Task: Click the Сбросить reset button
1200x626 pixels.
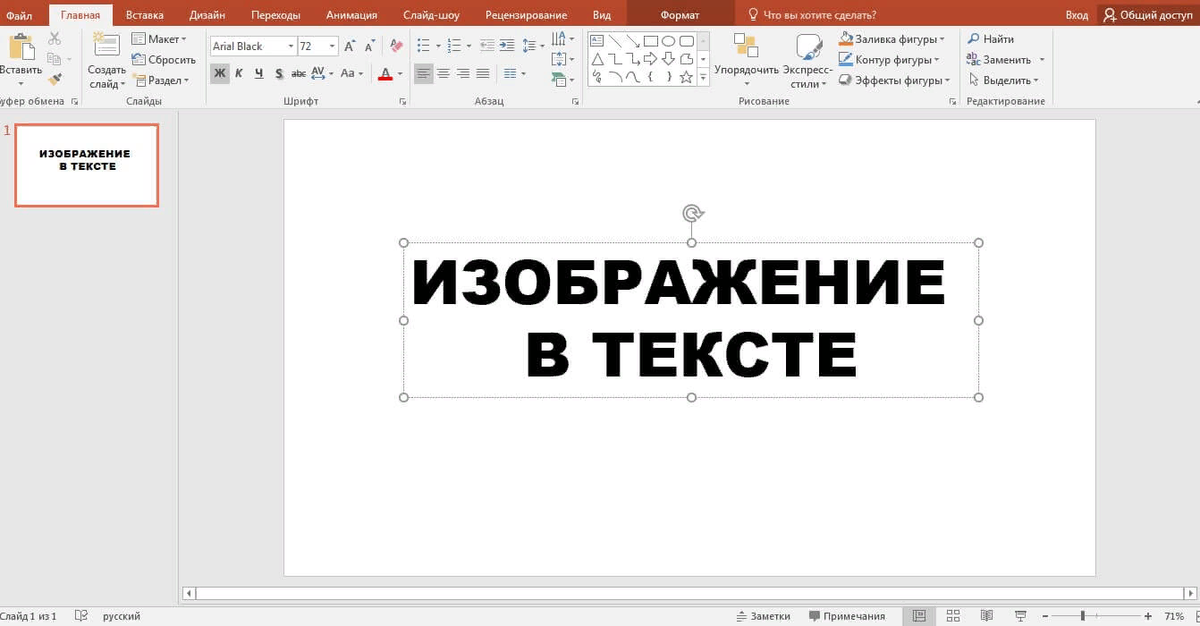Action: pos(164,60)
